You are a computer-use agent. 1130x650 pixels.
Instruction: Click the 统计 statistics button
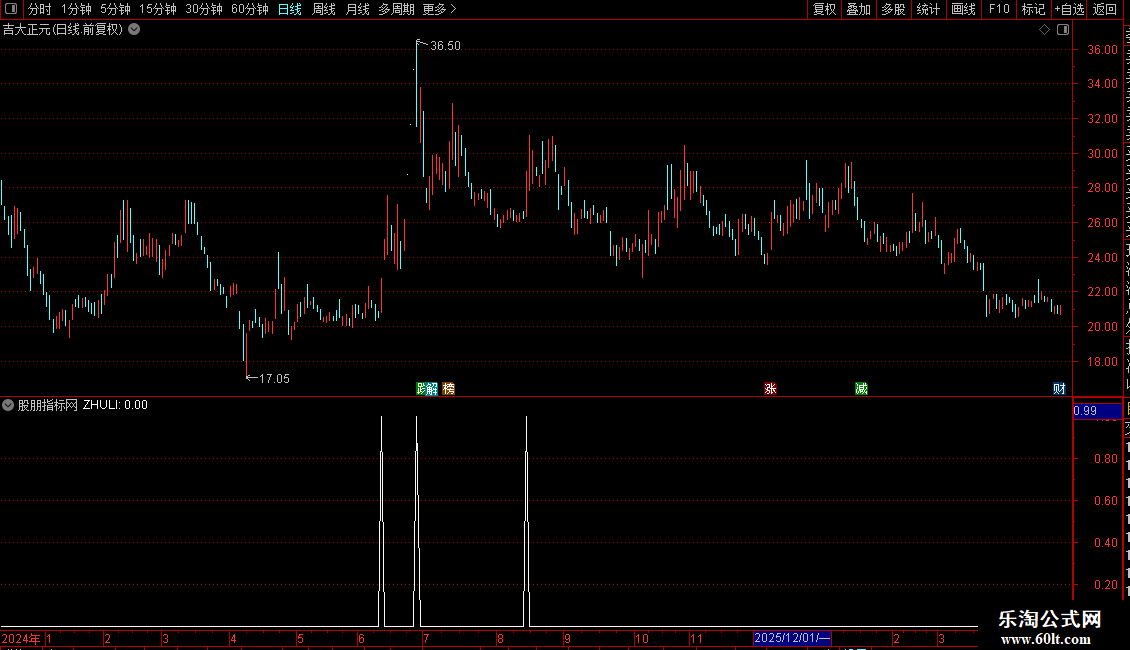tap(927, 9)
